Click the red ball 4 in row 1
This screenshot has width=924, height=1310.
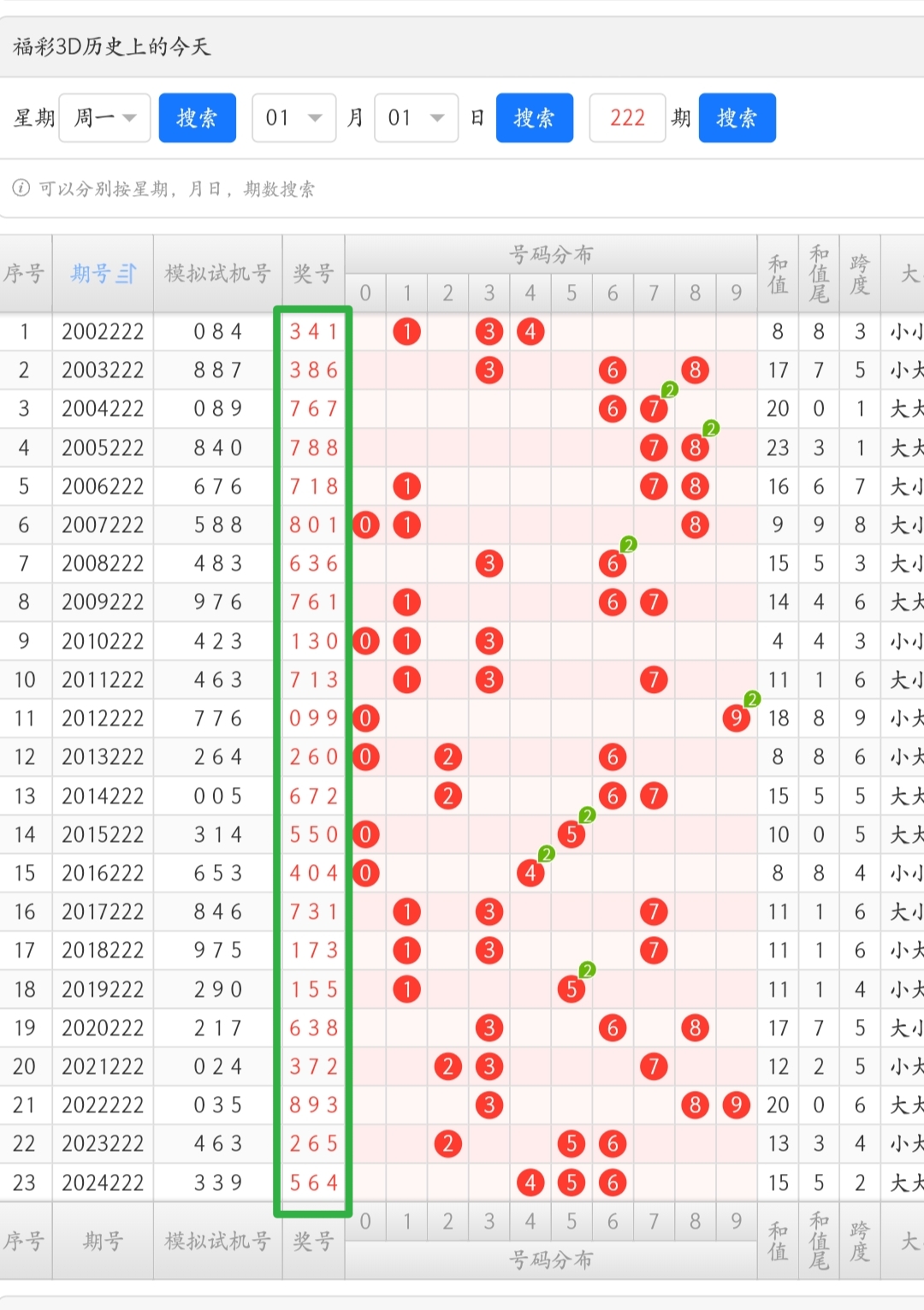tap(530, 332)
